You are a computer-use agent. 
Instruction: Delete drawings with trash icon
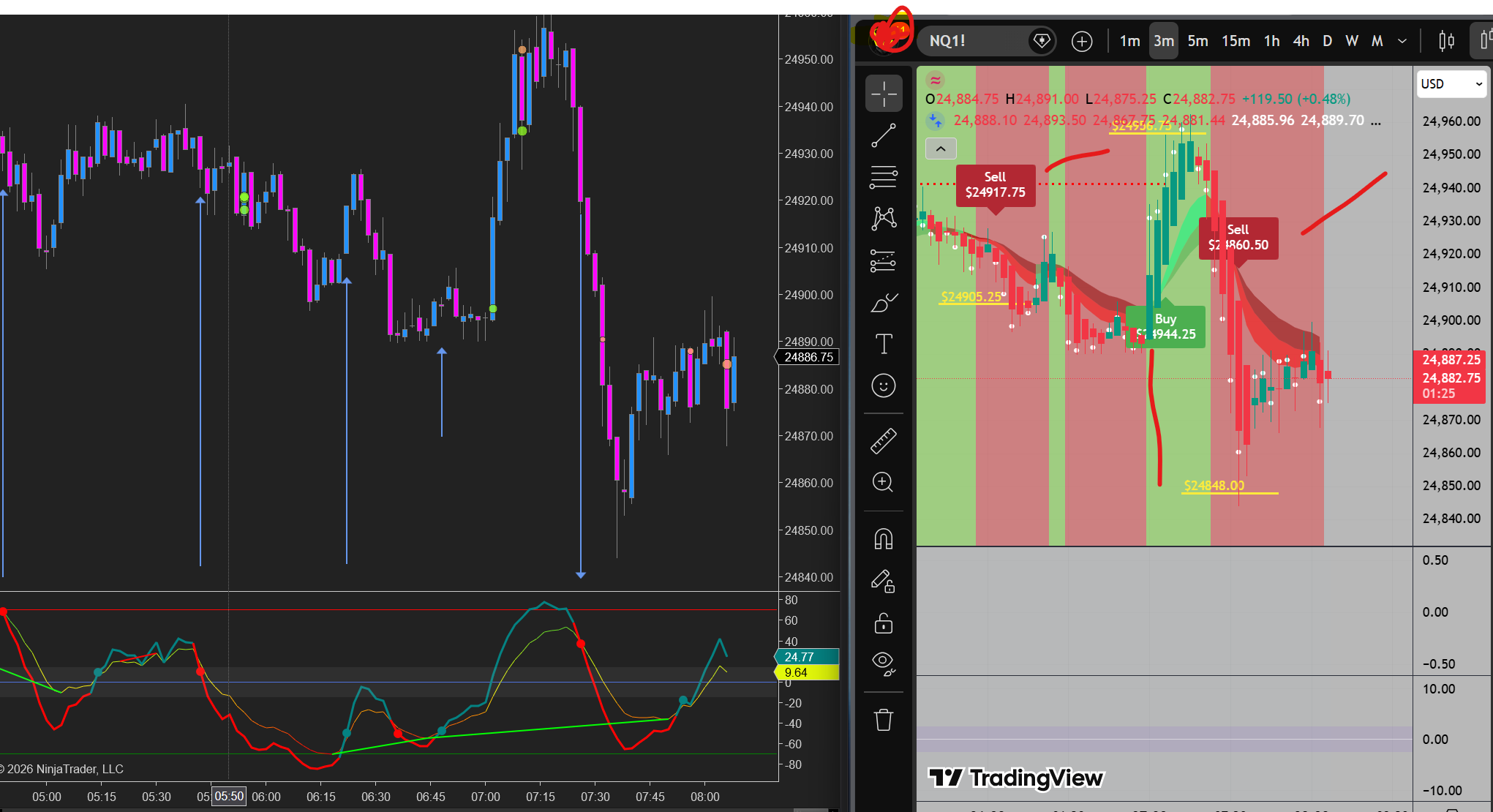click(x=884, y=720)
